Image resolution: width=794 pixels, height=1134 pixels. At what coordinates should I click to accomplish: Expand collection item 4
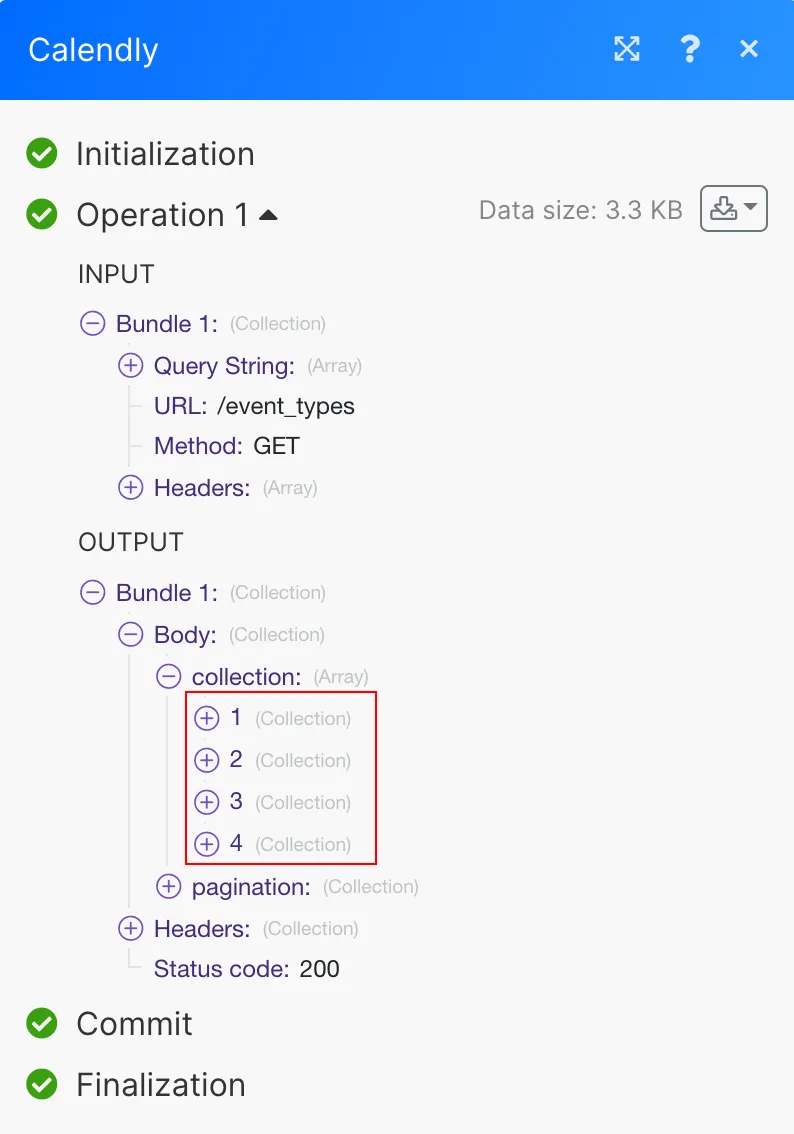207,845
